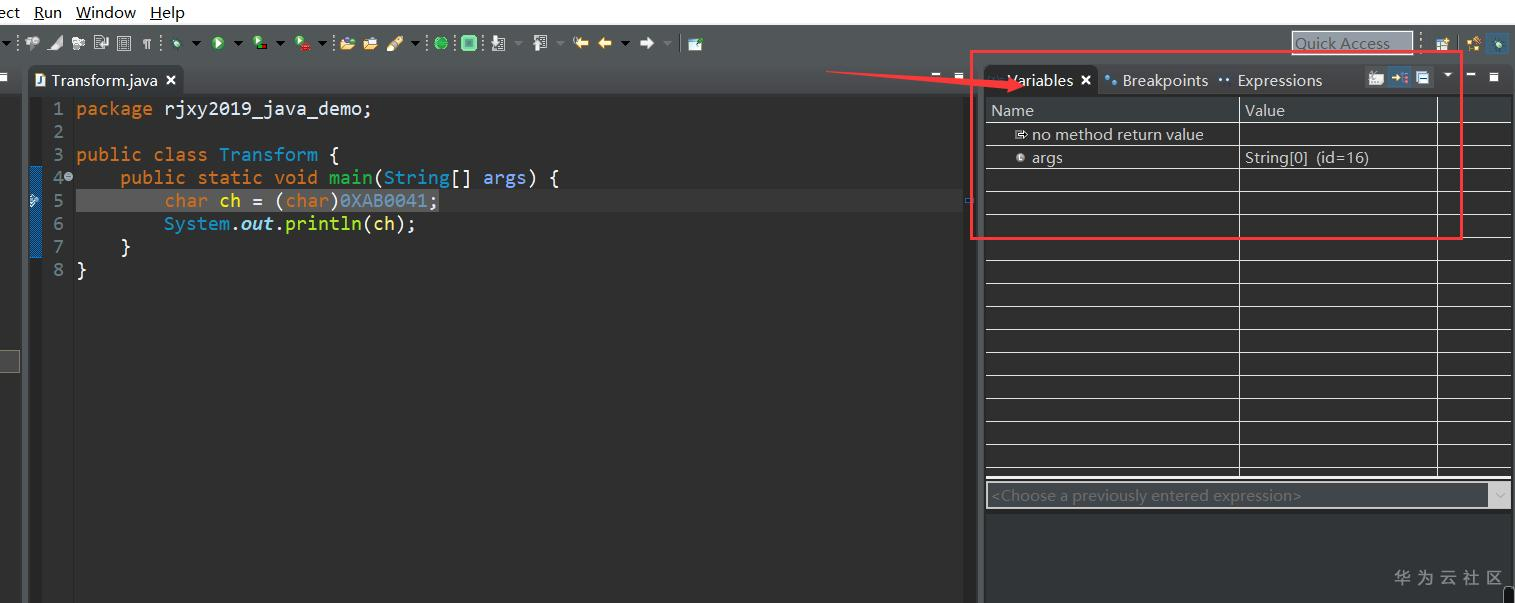1515x603 pixels.
Task: Click 'println' in line 6 of code
Action: (x=322, y=223)
